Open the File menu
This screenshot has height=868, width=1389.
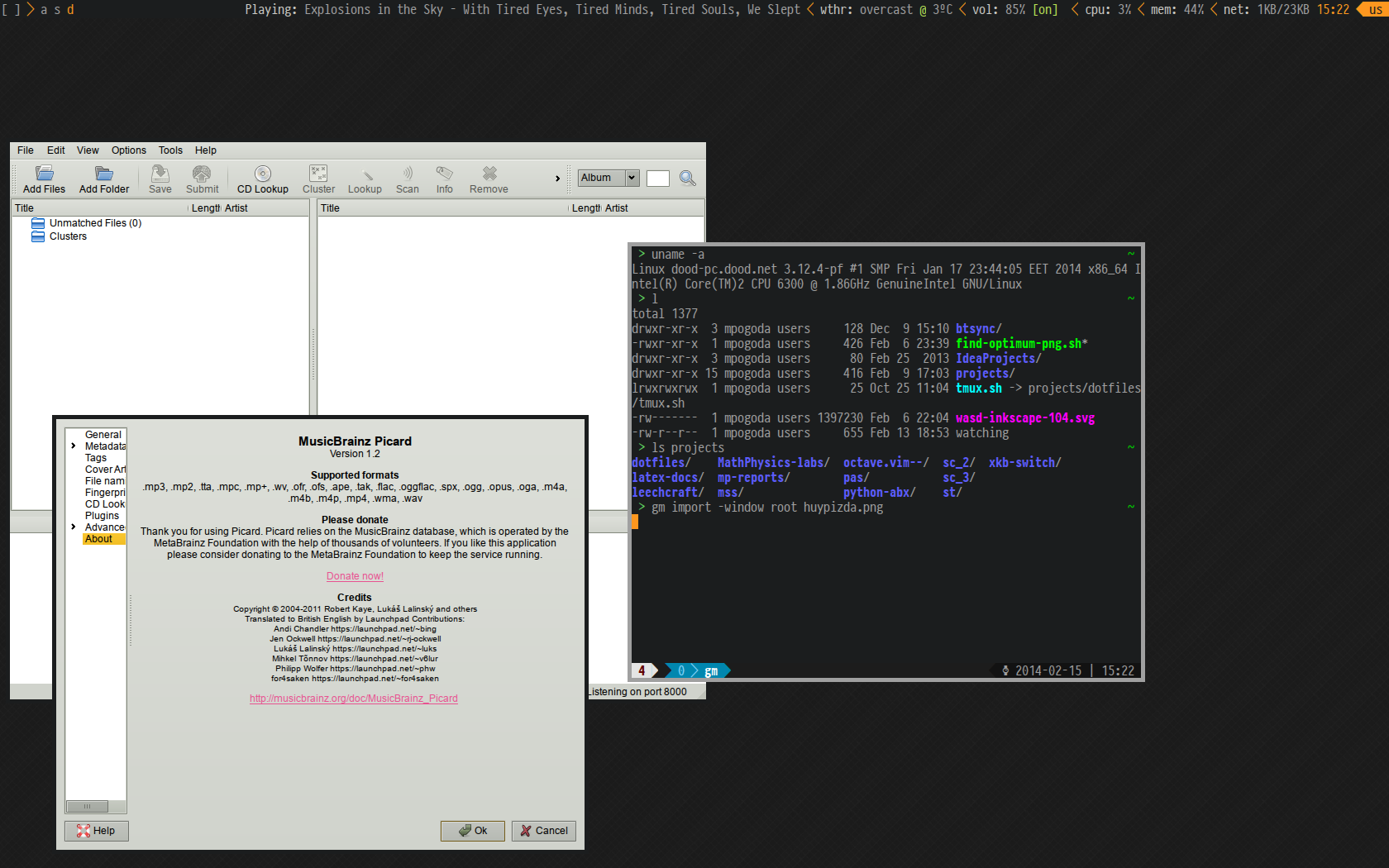[26, 150]
